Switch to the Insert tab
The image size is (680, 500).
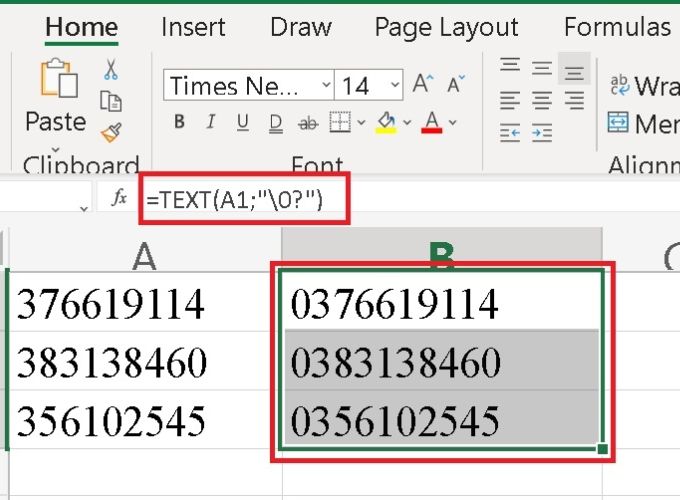click(x=193, y=27)
